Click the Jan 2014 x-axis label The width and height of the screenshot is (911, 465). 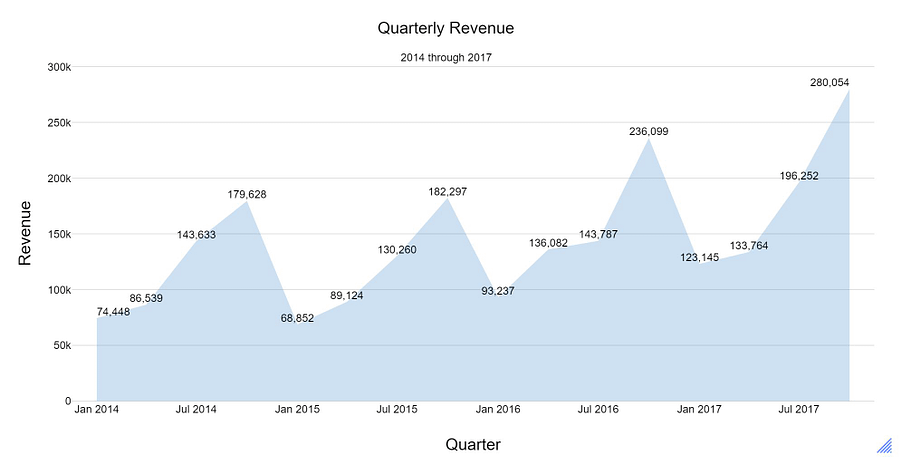pos(96,410)
